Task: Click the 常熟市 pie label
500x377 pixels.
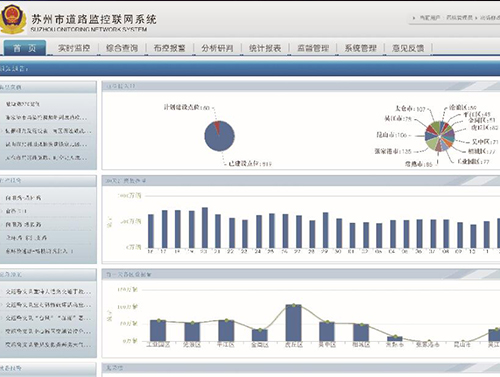Action: (419, 164)
